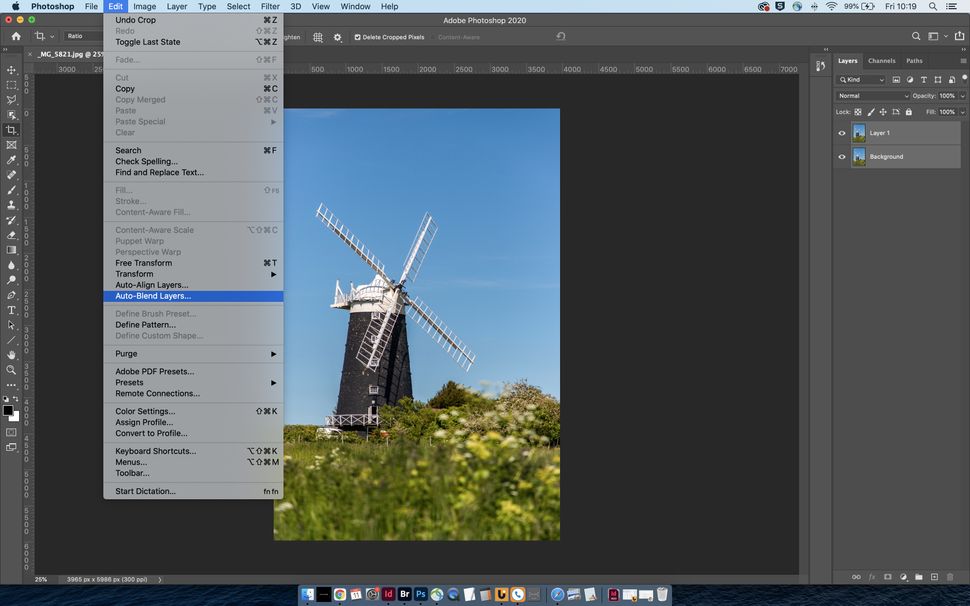Choose Auto-Blend Layers from the menu
This screenshot has height=606, width=970.
(152, 295)
